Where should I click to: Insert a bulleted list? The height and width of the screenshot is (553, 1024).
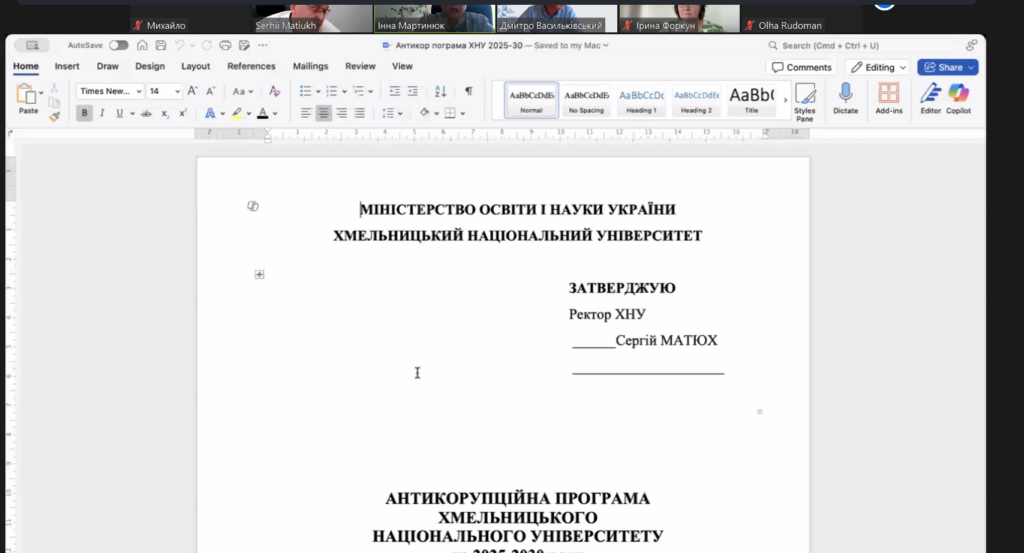coord(305,91)
